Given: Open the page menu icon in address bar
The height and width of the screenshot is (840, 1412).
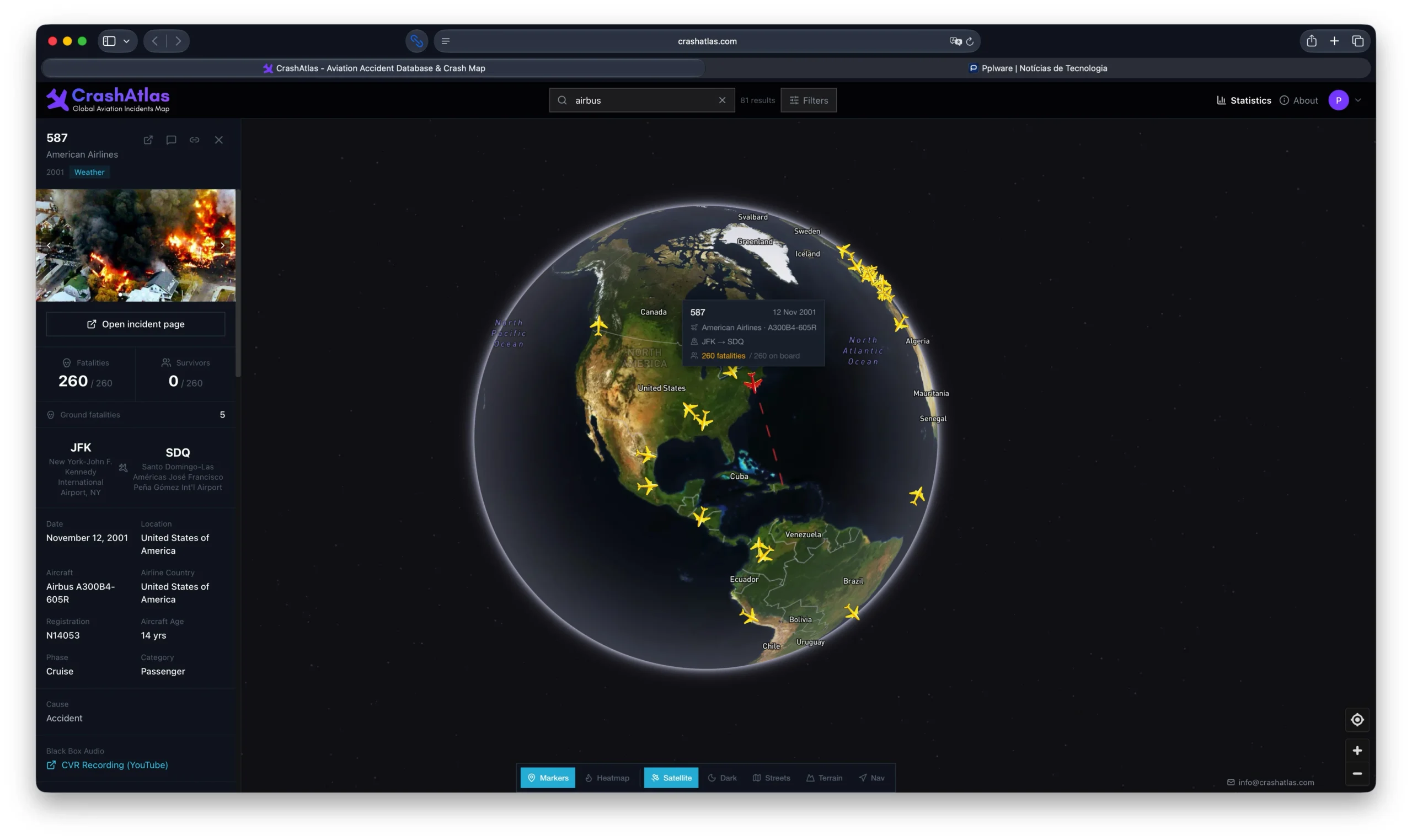Looking at the screenshot, I should (446, 41).
